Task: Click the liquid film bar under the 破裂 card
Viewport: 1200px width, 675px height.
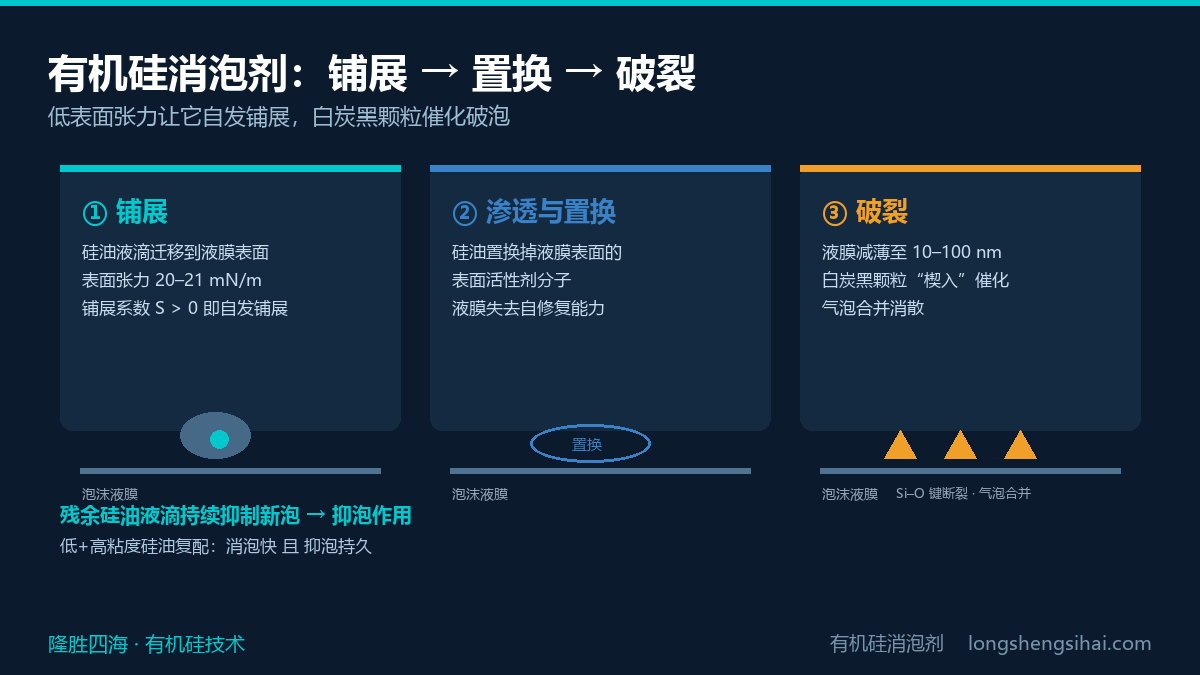Action: coord(970,471)
